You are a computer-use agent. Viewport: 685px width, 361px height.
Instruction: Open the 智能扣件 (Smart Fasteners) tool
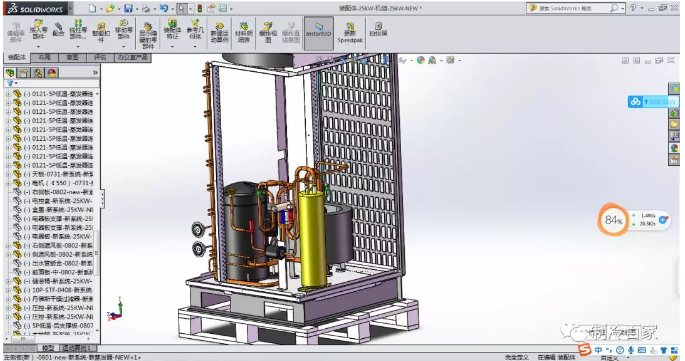click(101, 32)
